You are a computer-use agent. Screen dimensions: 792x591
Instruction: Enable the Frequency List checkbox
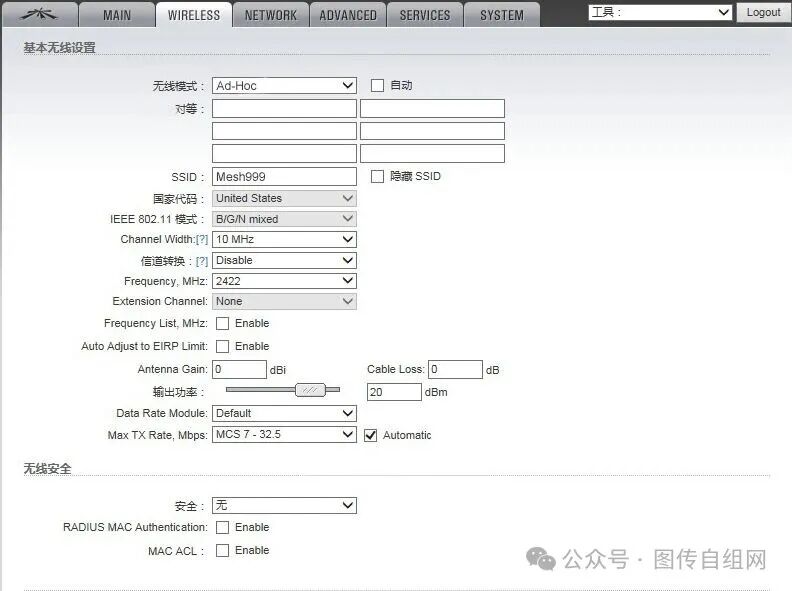[222, 323]
